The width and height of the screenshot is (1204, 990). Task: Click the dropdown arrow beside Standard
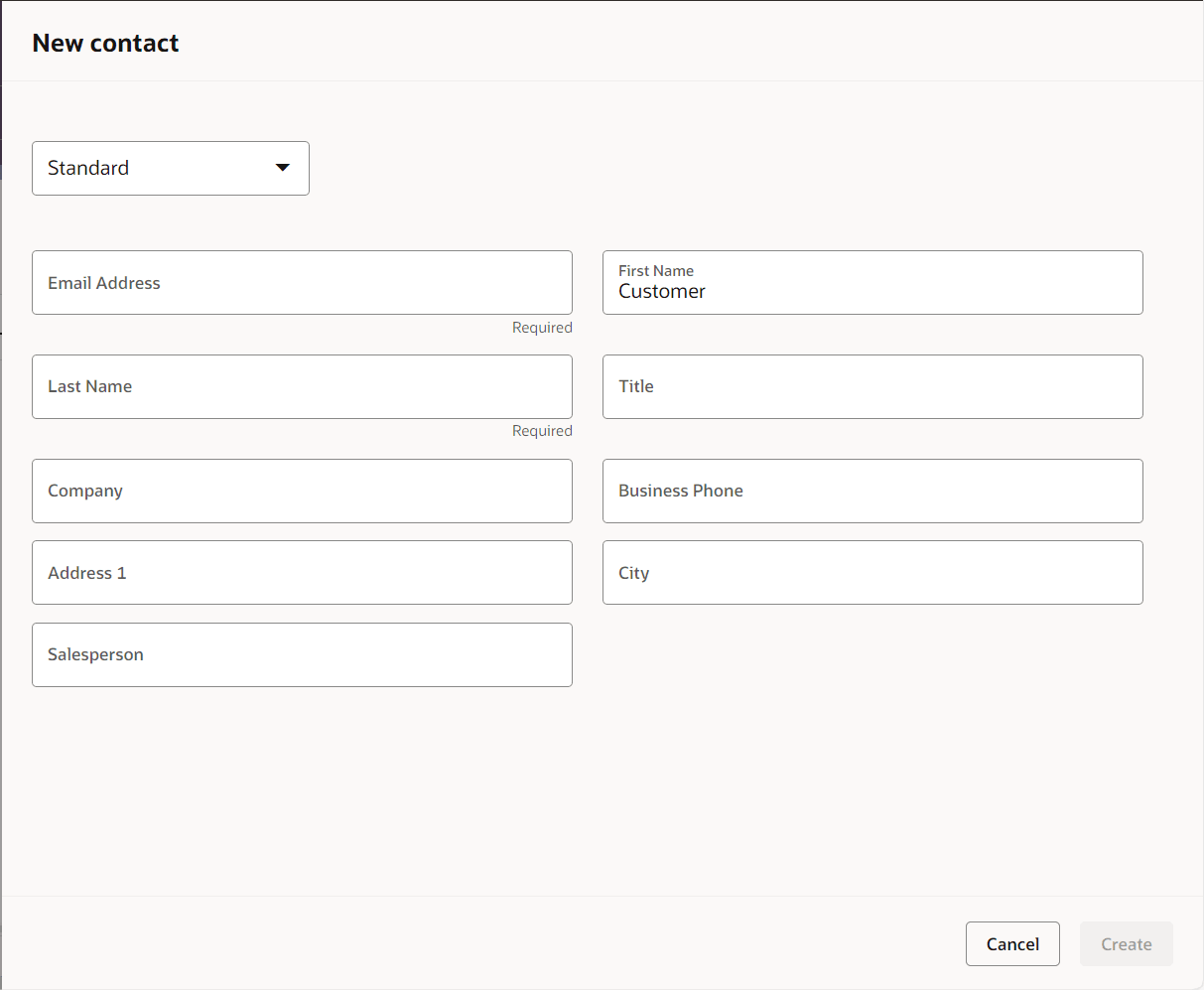[x=283, y=168]
